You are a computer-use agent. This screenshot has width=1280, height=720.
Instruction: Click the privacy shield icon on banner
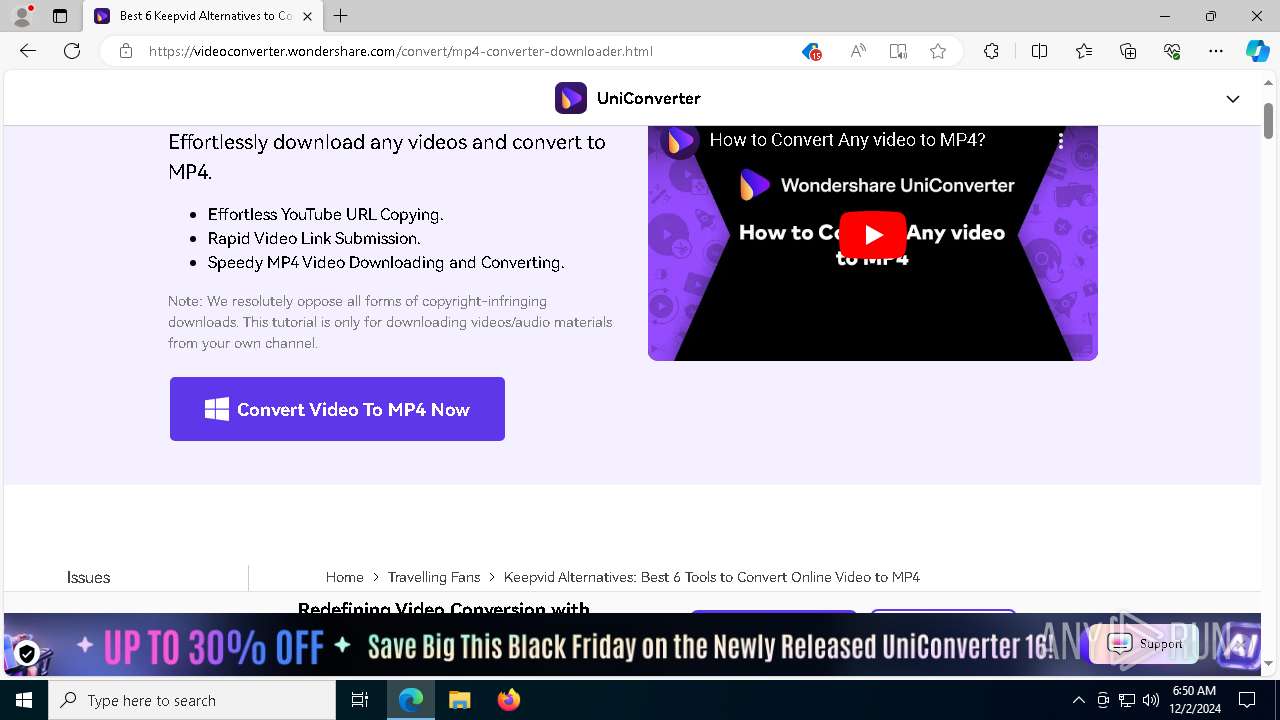coord(27,653)
